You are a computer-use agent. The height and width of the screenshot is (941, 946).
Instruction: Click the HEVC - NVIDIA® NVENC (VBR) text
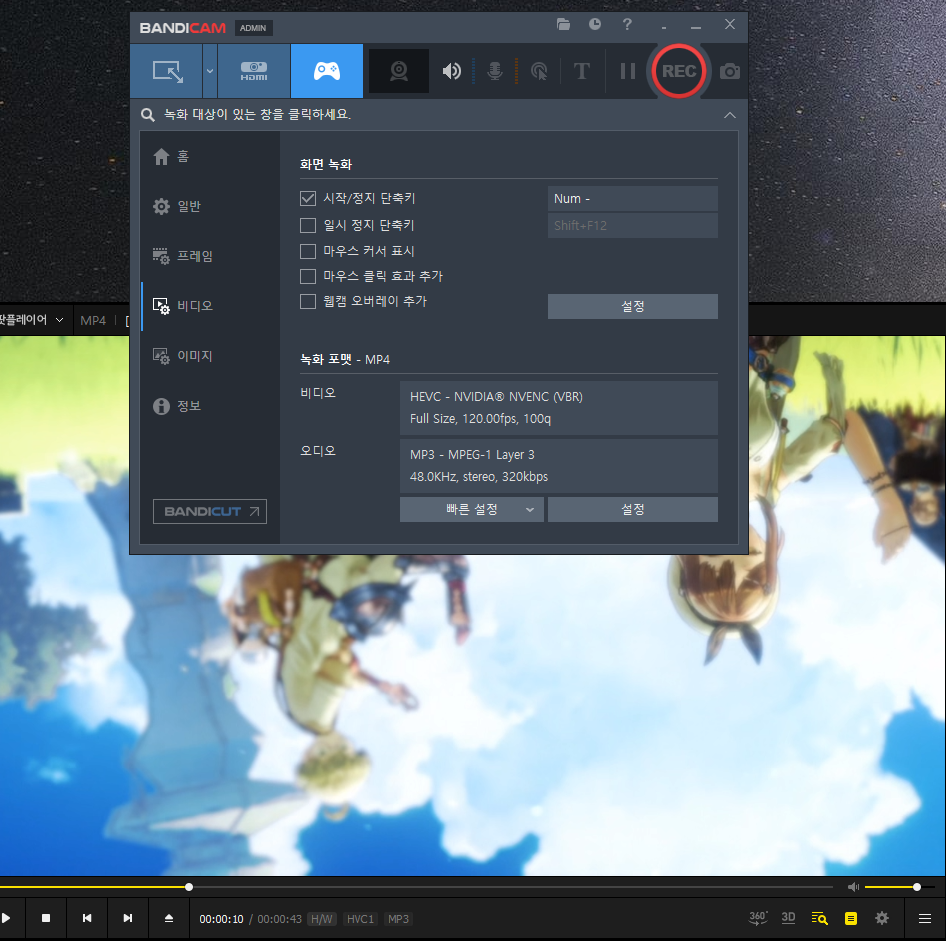(x=497, y=397)
